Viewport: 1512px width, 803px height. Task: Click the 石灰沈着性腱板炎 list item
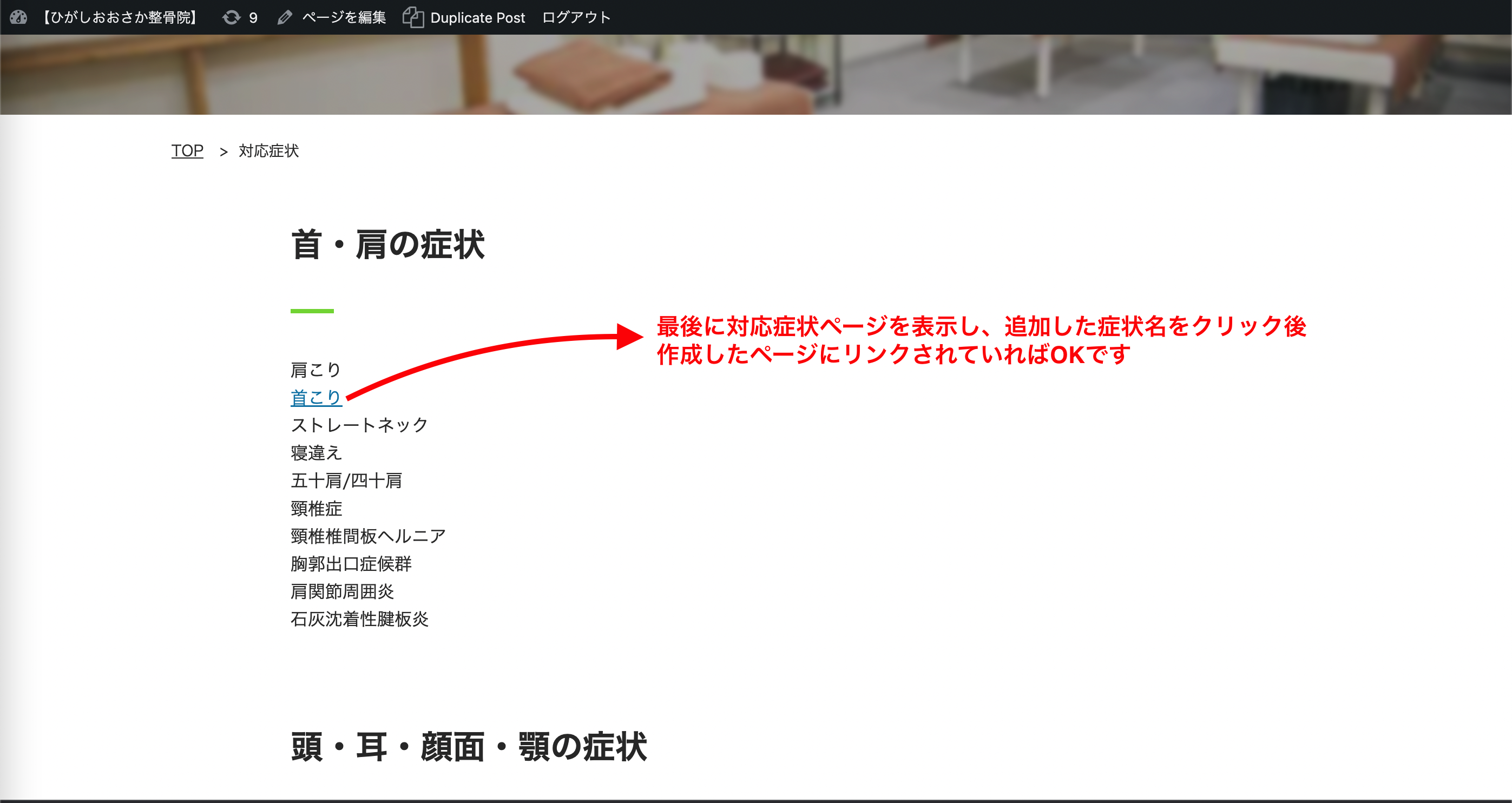pyautogui.click(x=359, y=618)
